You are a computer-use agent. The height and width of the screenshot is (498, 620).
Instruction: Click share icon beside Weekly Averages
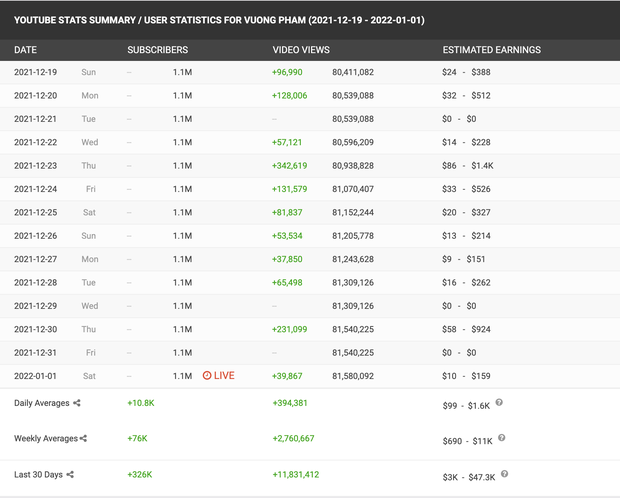coord(83,438)
